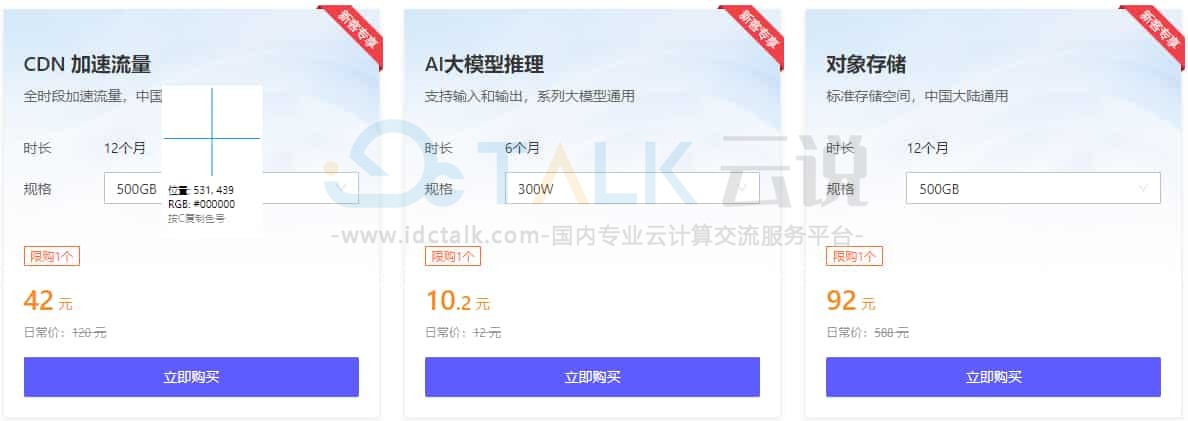Image resolution: width=1188 pixels, height=421 pixels.
Task: Open the 300W spec dropdown for AI大模型推理
Action: [592, 189]
